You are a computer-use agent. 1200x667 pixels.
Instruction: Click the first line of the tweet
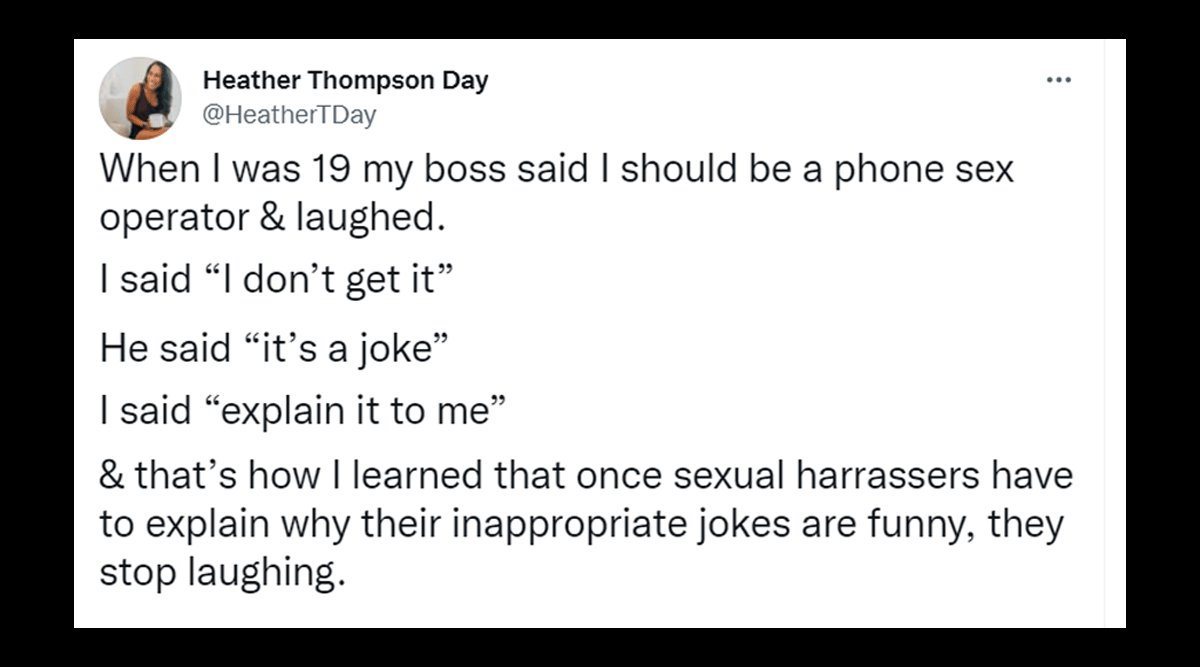(556, 168)
